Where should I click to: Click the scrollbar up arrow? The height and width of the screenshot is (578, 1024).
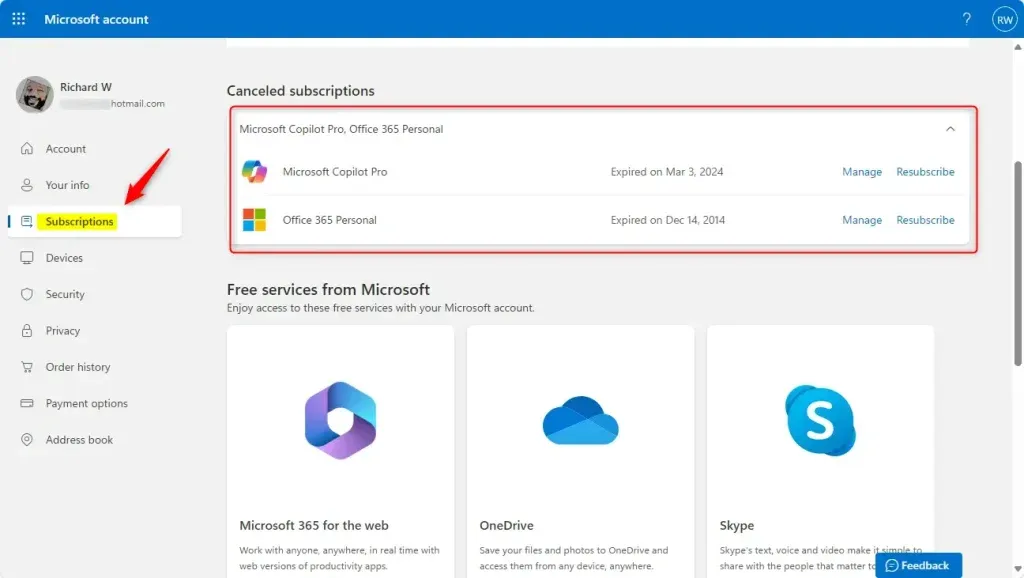coord(1017,46)
